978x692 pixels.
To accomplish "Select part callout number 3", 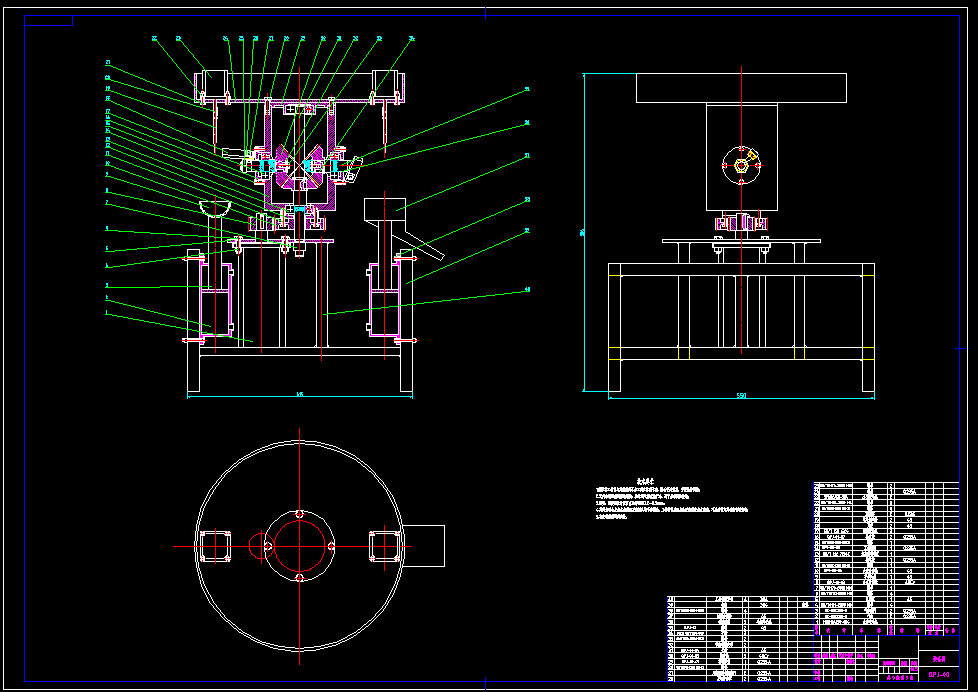I will [107, 285].
